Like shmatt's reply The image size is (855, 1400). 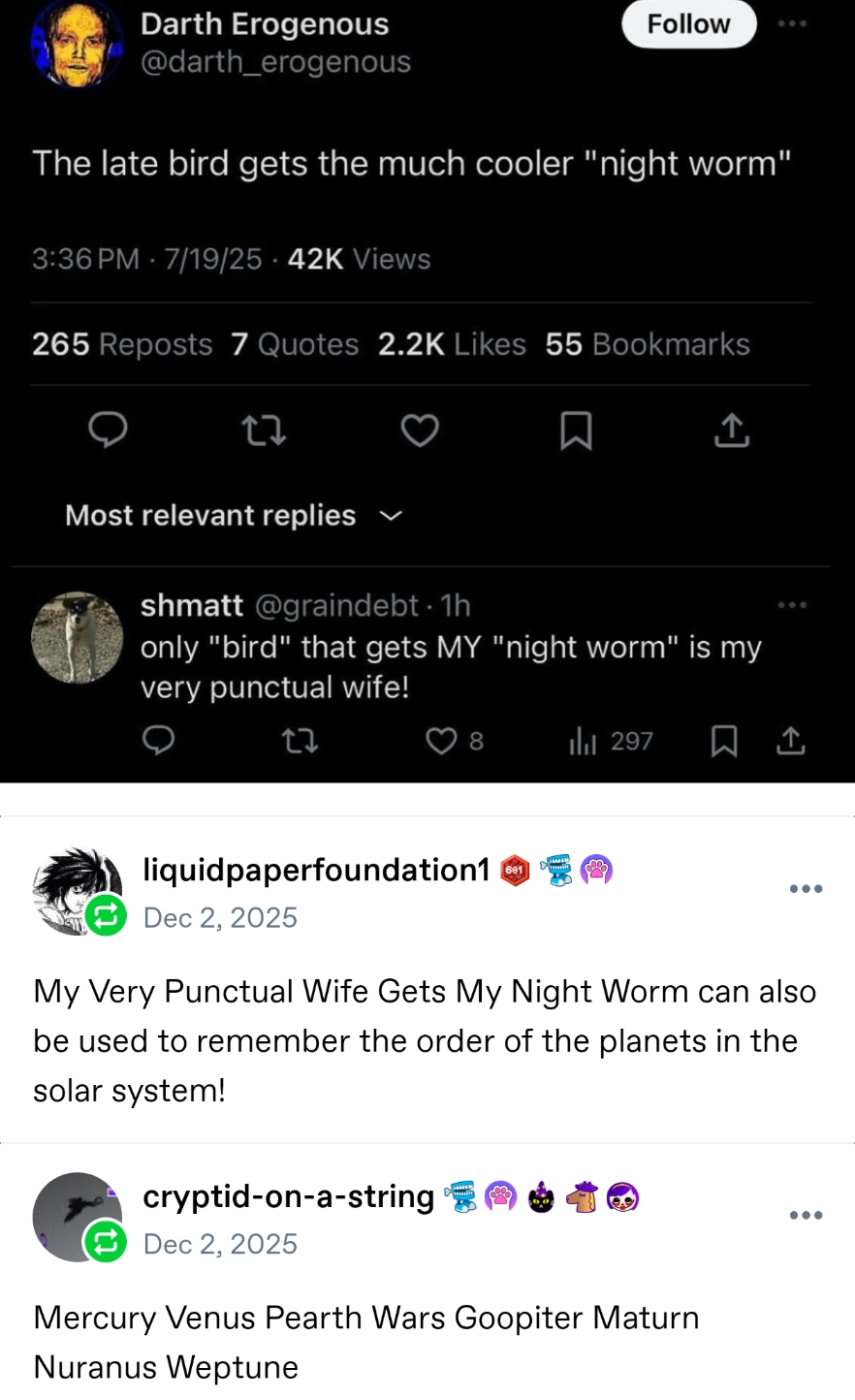coord(441,742)
